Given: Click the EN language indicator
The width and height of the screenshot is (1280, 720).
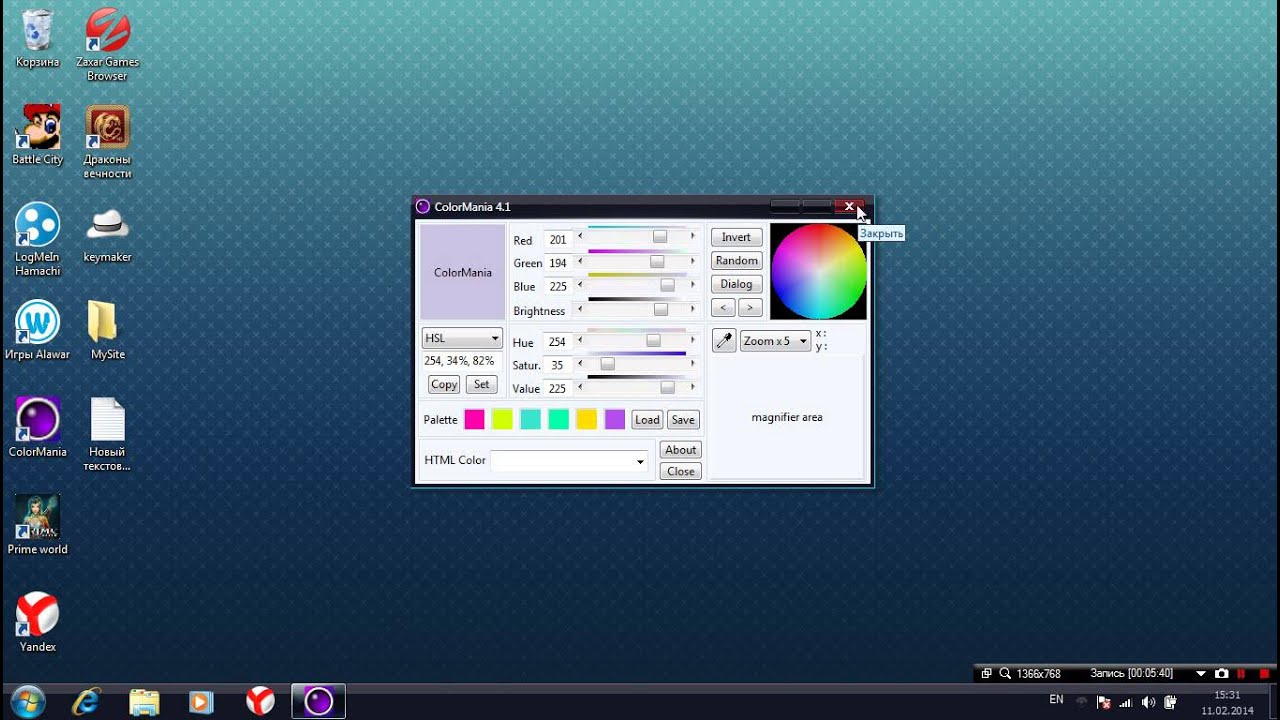Looking at the screenshot, I should click(1056, 700).
